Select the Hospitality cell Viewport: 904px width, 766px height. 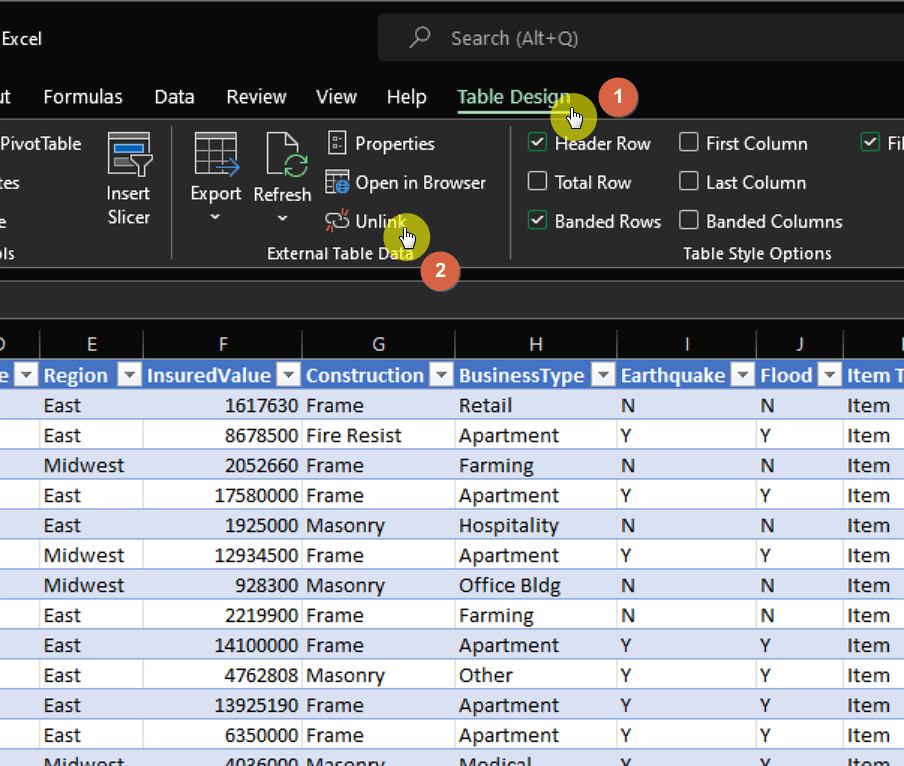[x=536, y=526]
